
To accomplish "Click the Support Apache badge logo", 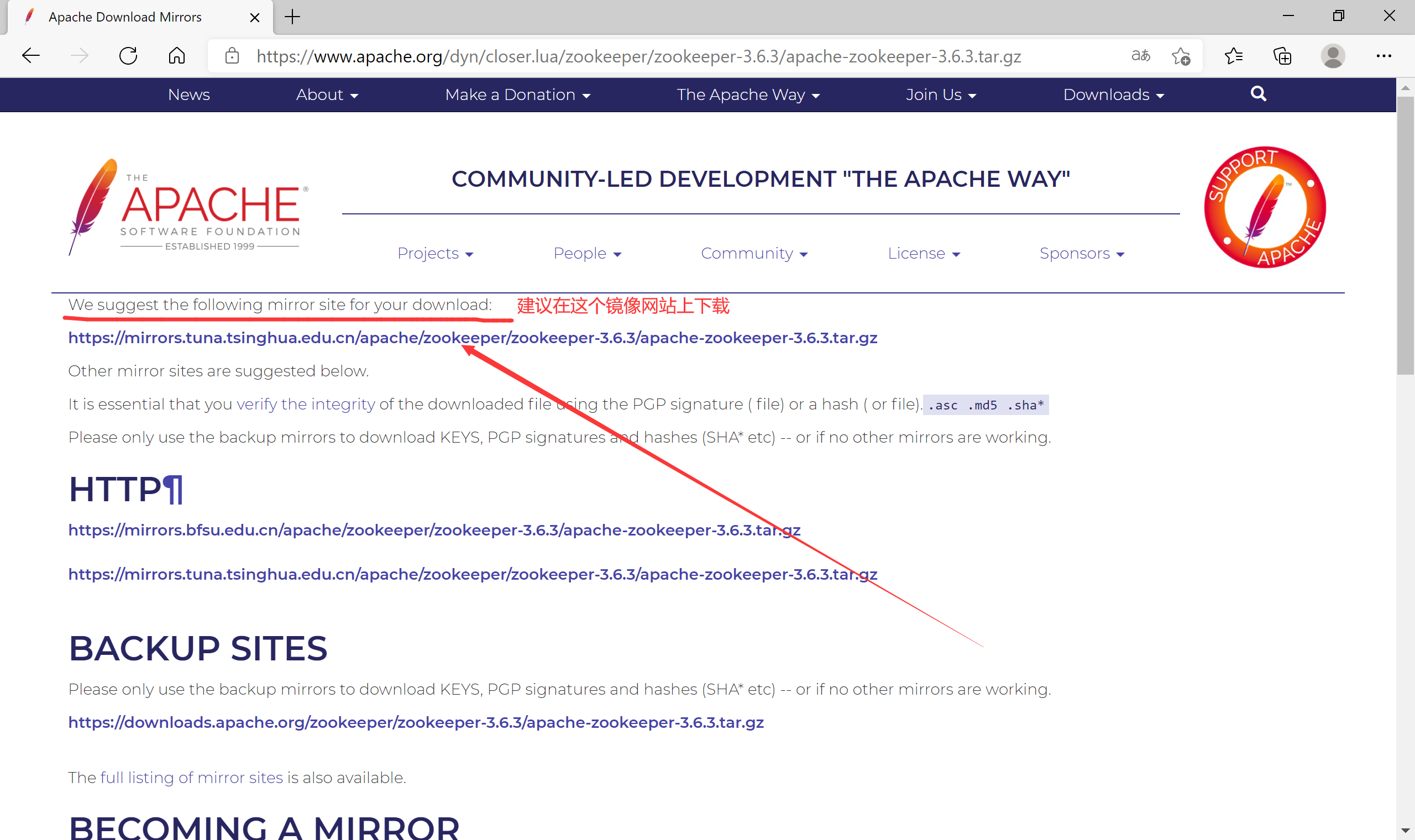I will point(1265,207).
